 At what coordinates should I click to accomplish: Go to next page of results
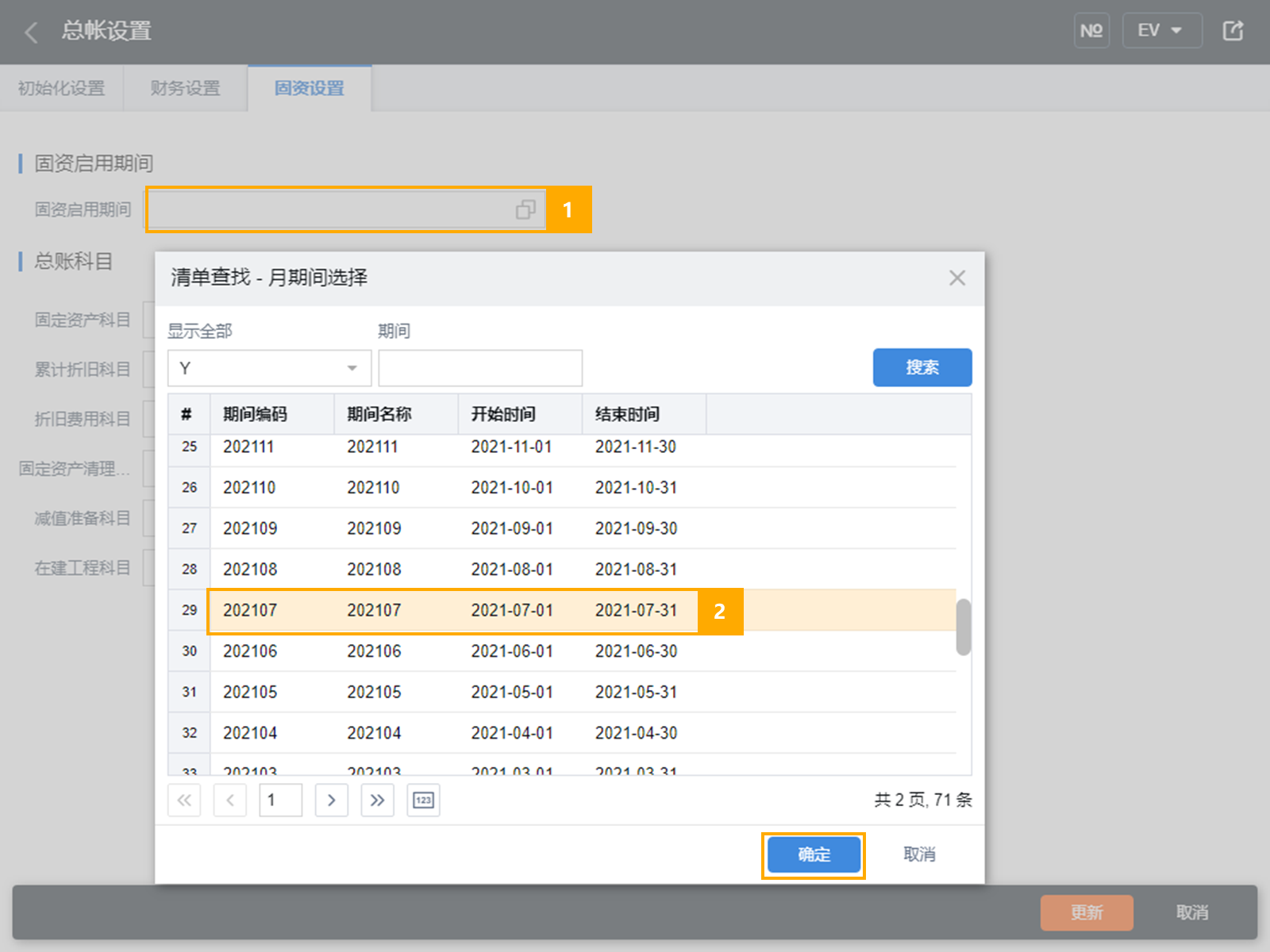(x=332, y=800)
